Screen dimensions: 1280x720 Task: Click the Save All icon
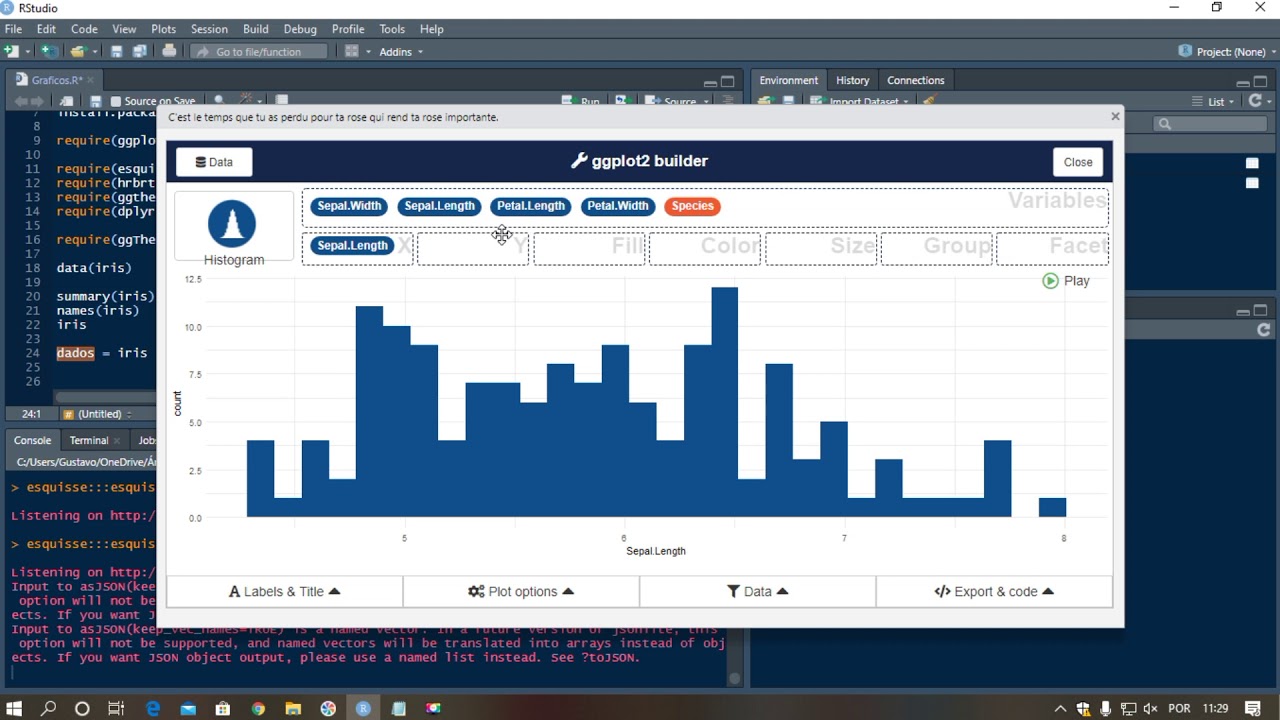tap(139, 51)
